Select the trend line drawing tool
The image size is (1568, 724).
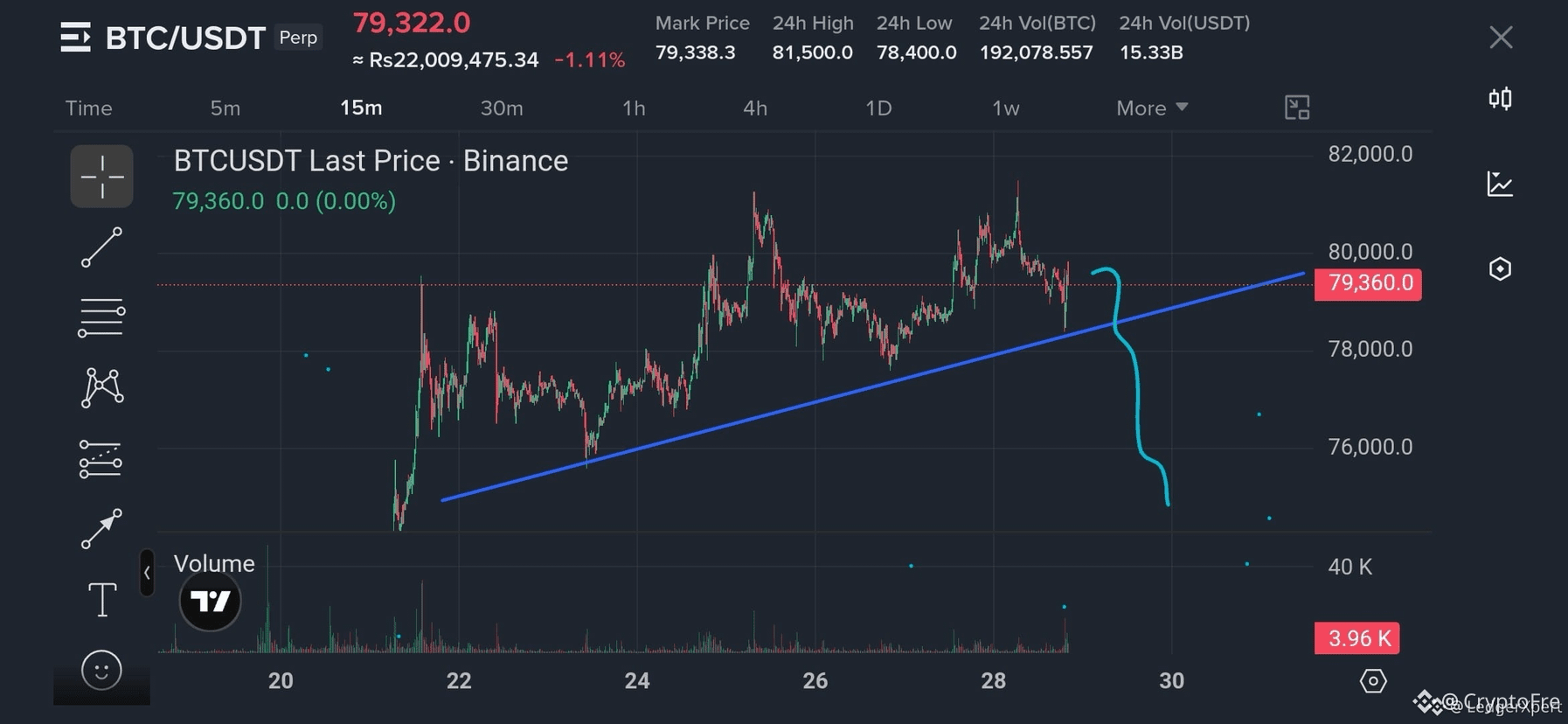click(x=101, y=247)
